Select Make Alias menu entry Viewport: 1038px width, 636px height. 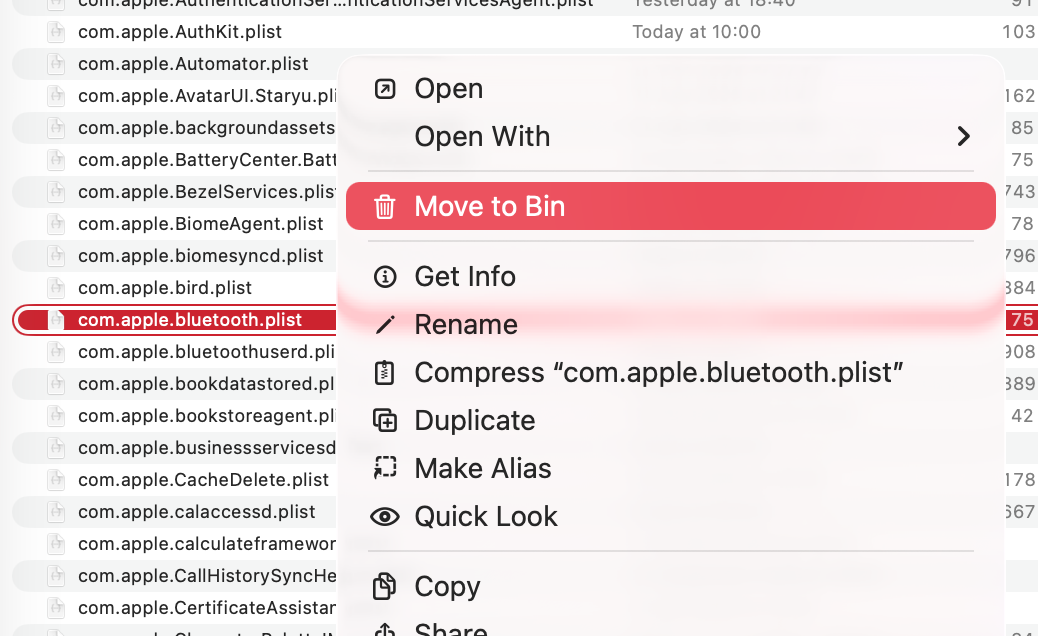(x=671, y=469)
